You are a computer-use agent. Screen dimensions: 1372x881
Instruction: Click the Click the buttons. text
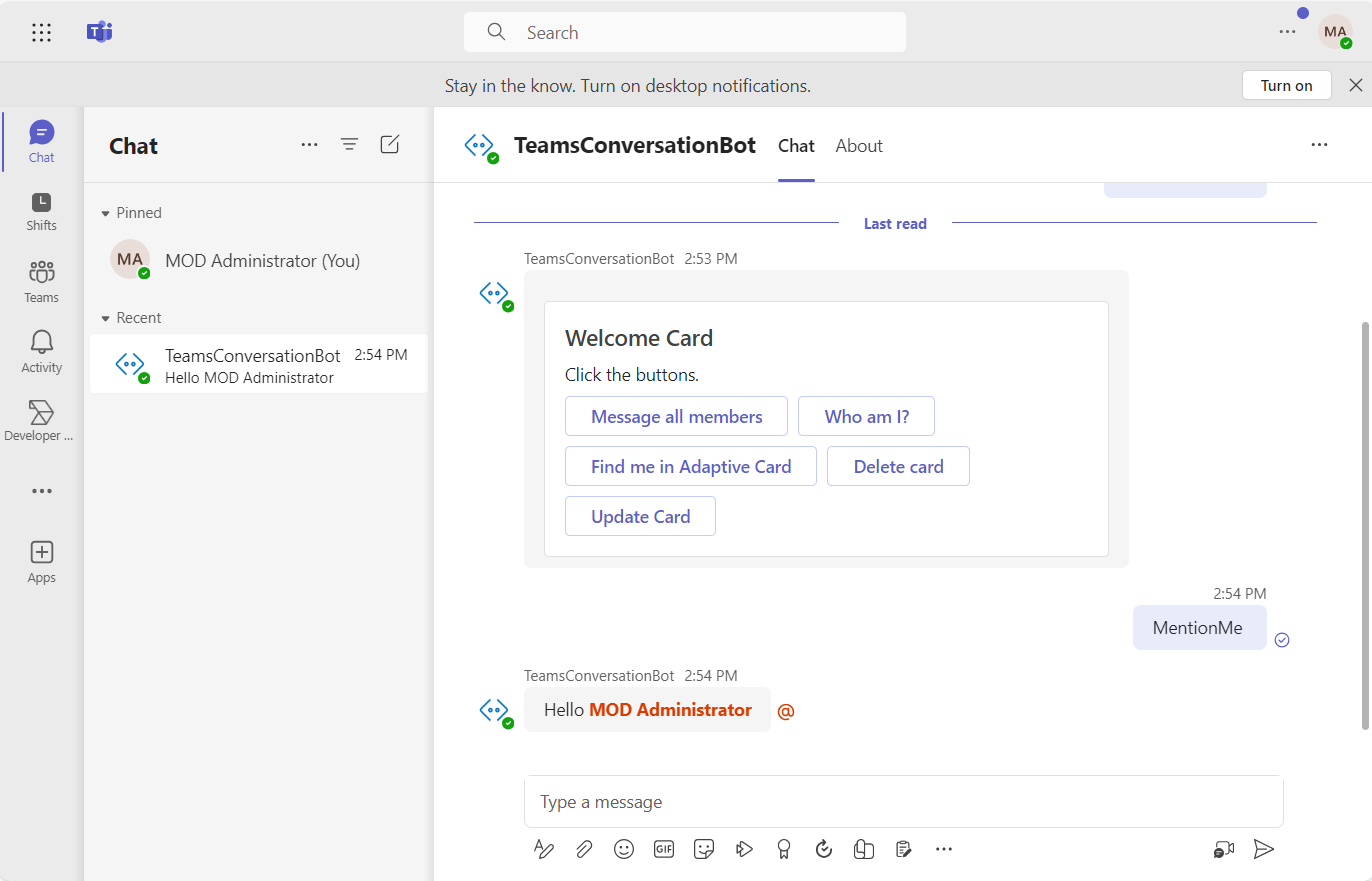pos(632,375)
